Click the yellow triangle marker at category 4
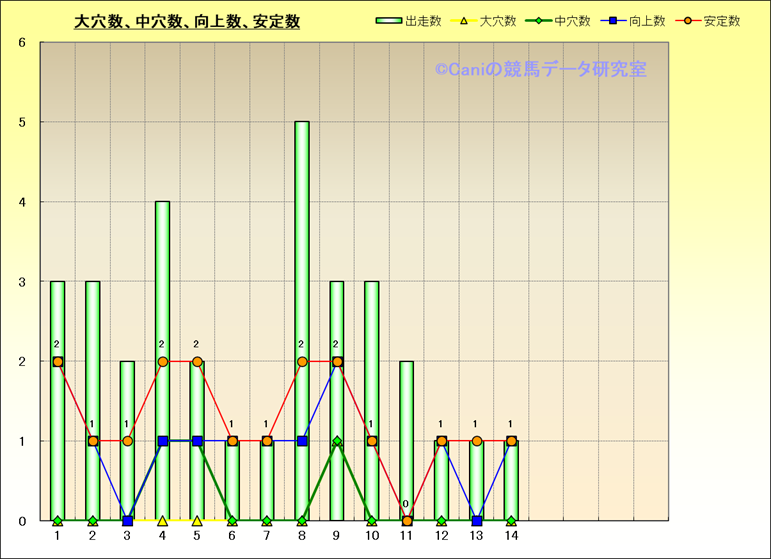 point(162,521)
